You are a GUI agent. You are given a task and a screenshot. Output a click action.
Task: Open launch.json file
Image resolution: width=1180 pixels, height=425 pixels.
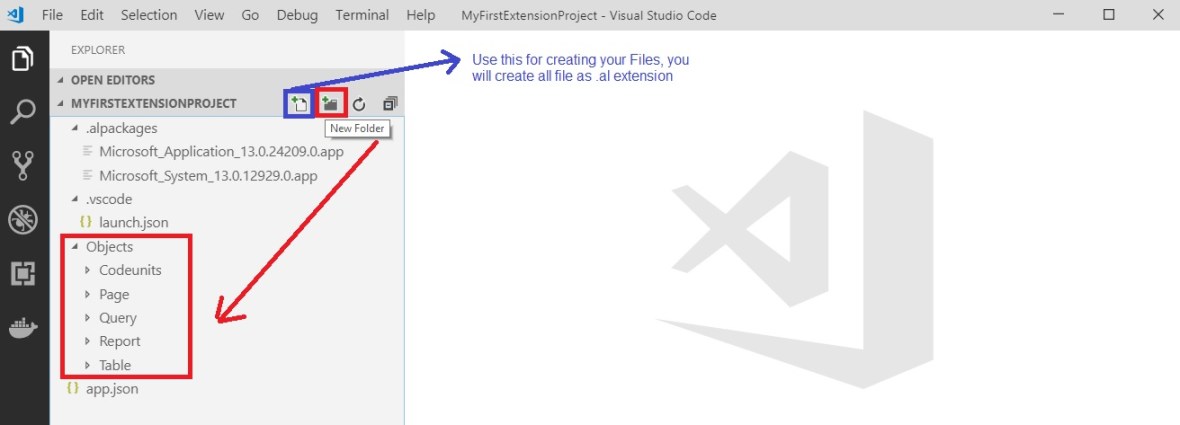(126, 223)
